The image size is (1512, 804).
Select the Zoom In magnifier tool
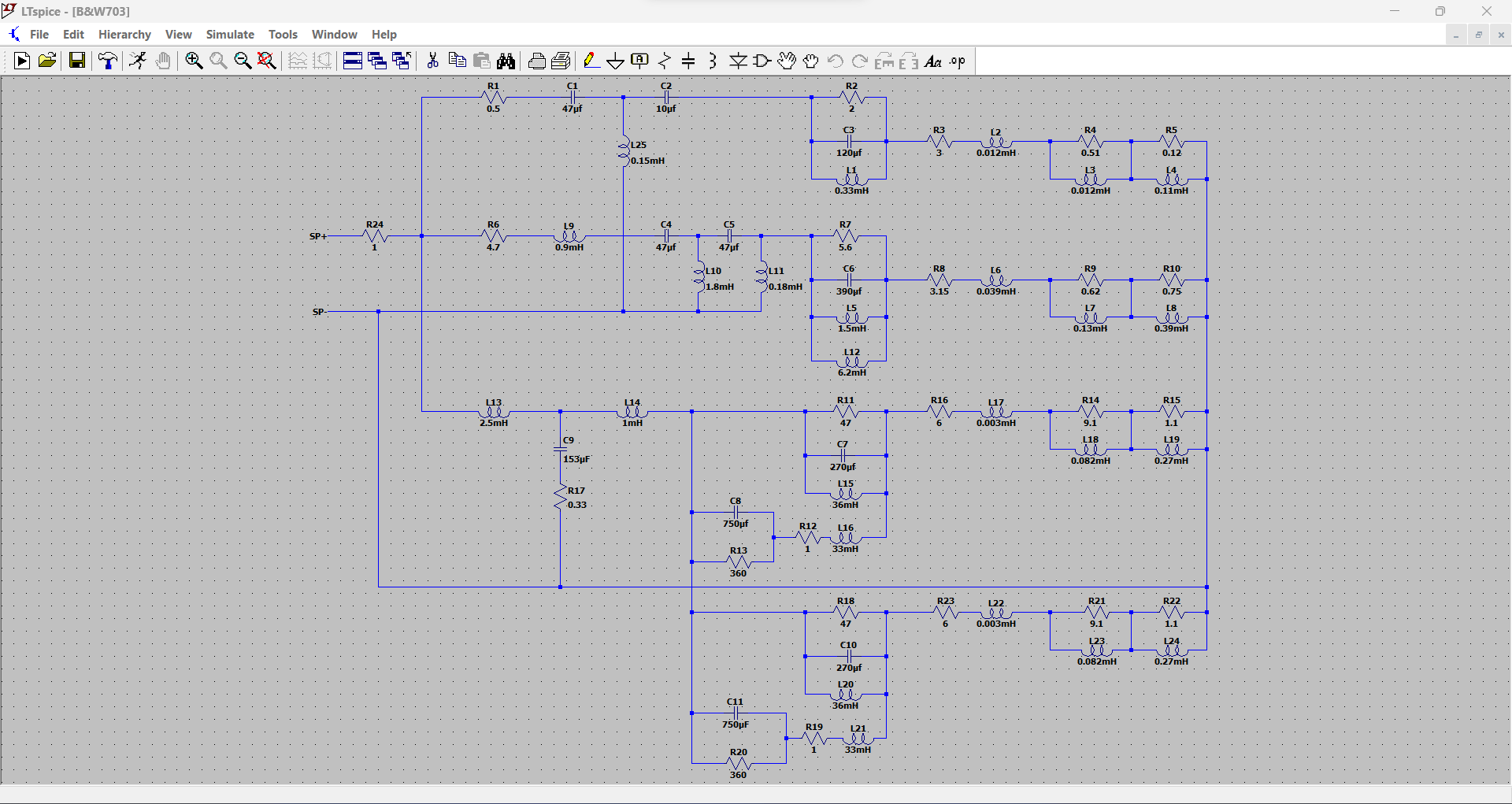tap(194, 61)
